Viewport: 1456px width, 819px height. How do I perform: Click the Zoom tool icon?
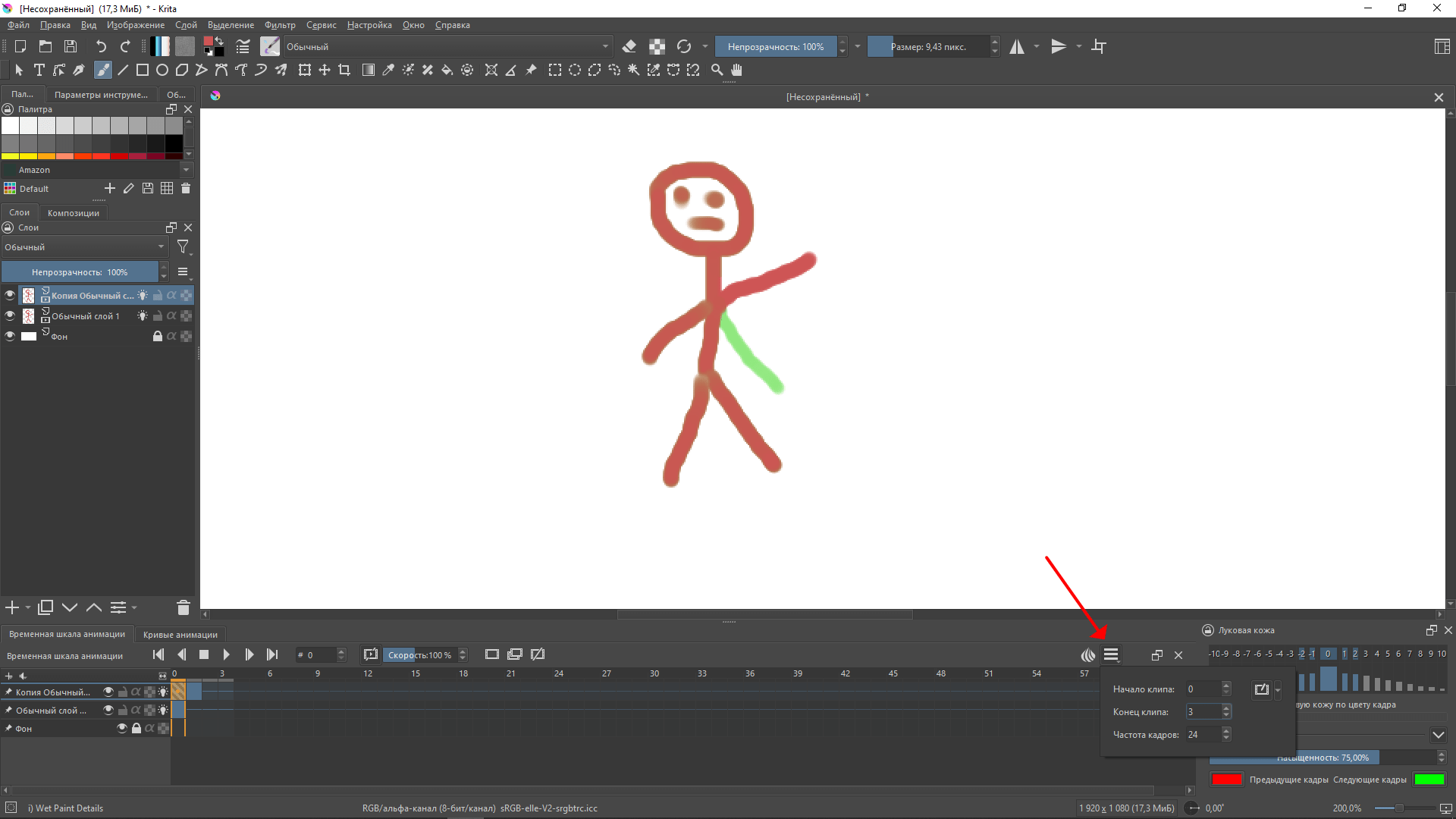pyautogui.click(x=717, y=70)
